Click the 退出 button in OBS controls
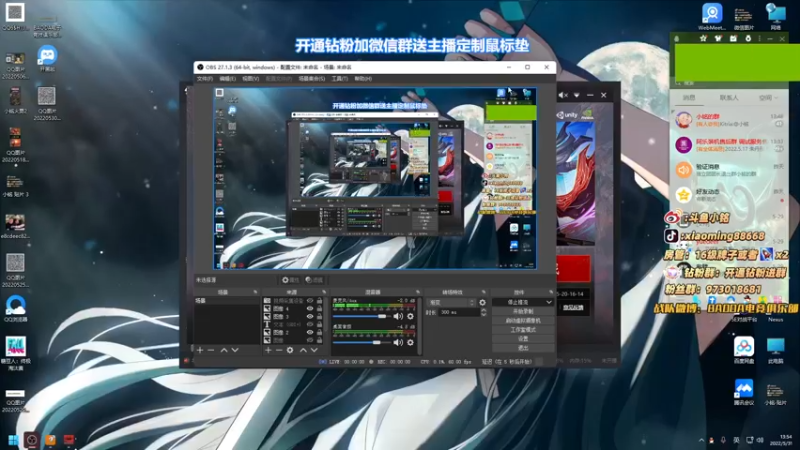The width and height of the screenshot is (800, 450). [x=523, y=348]
